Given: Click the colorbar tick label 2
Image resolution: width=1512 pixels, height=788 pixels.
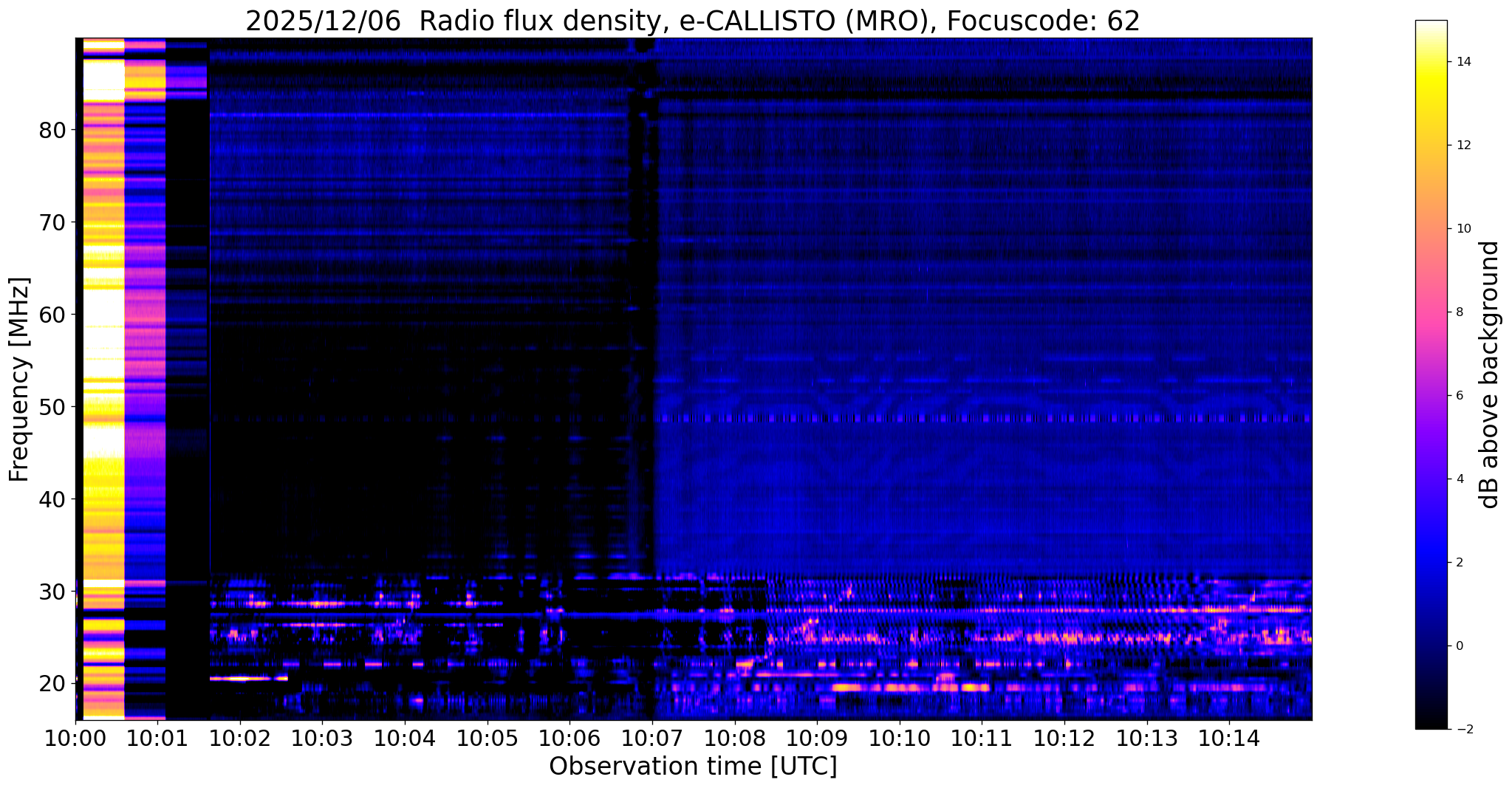Looking at the screenshot, I should coord(1460,563).
